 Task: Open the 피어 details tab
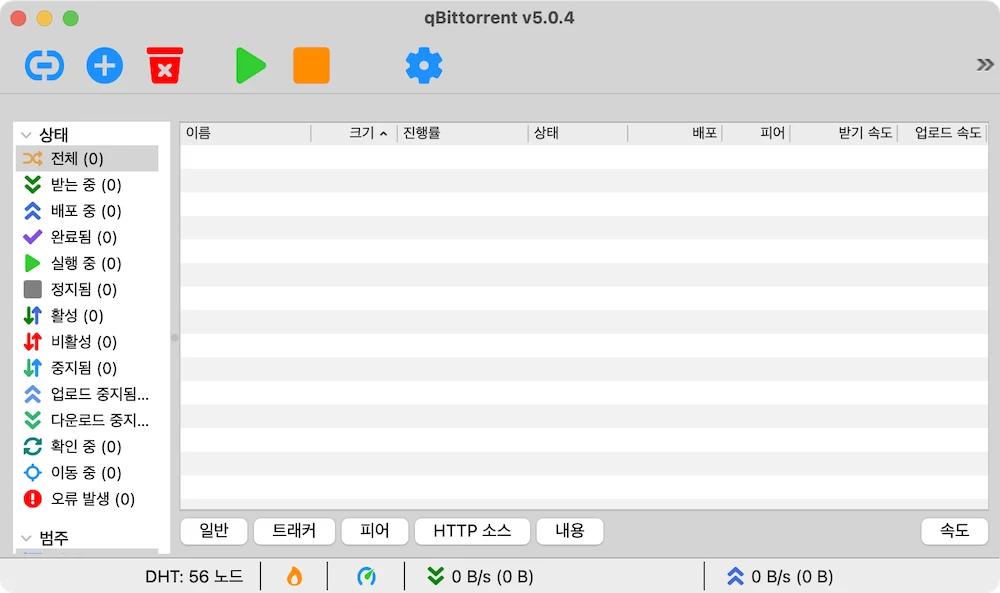coord(374,531)
